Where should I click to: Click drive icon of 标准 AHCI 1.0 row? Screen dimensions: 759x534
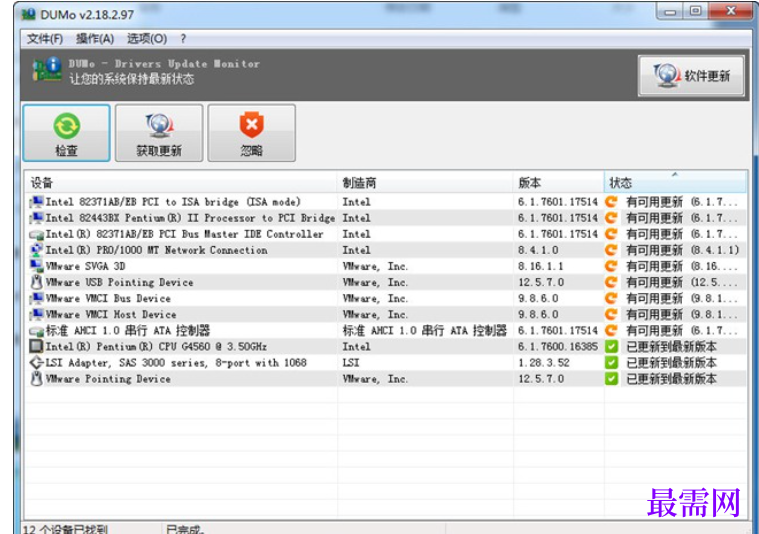36,331
